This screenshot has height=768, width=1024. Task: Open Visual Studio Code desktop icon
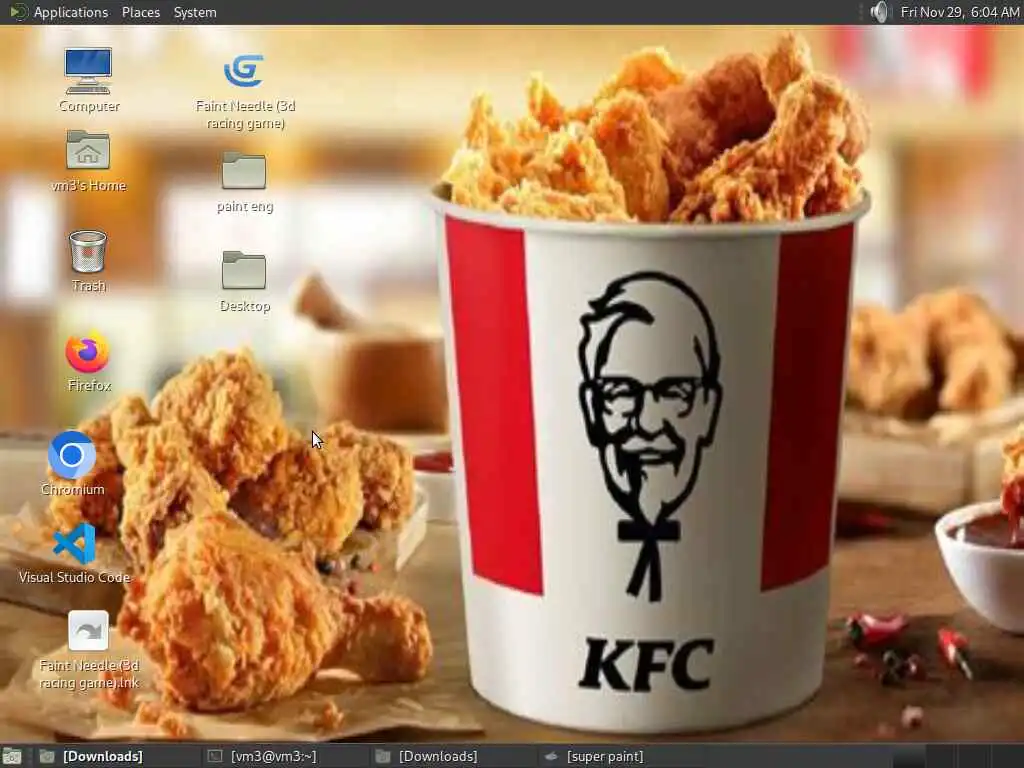pyautogui.click(x=74, y=543)
